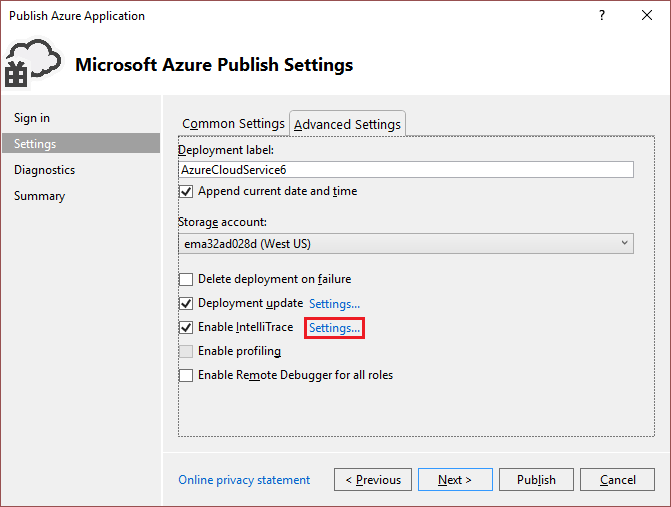Click the Storage account label
This screenshot has height=507, width=671.
222,222
